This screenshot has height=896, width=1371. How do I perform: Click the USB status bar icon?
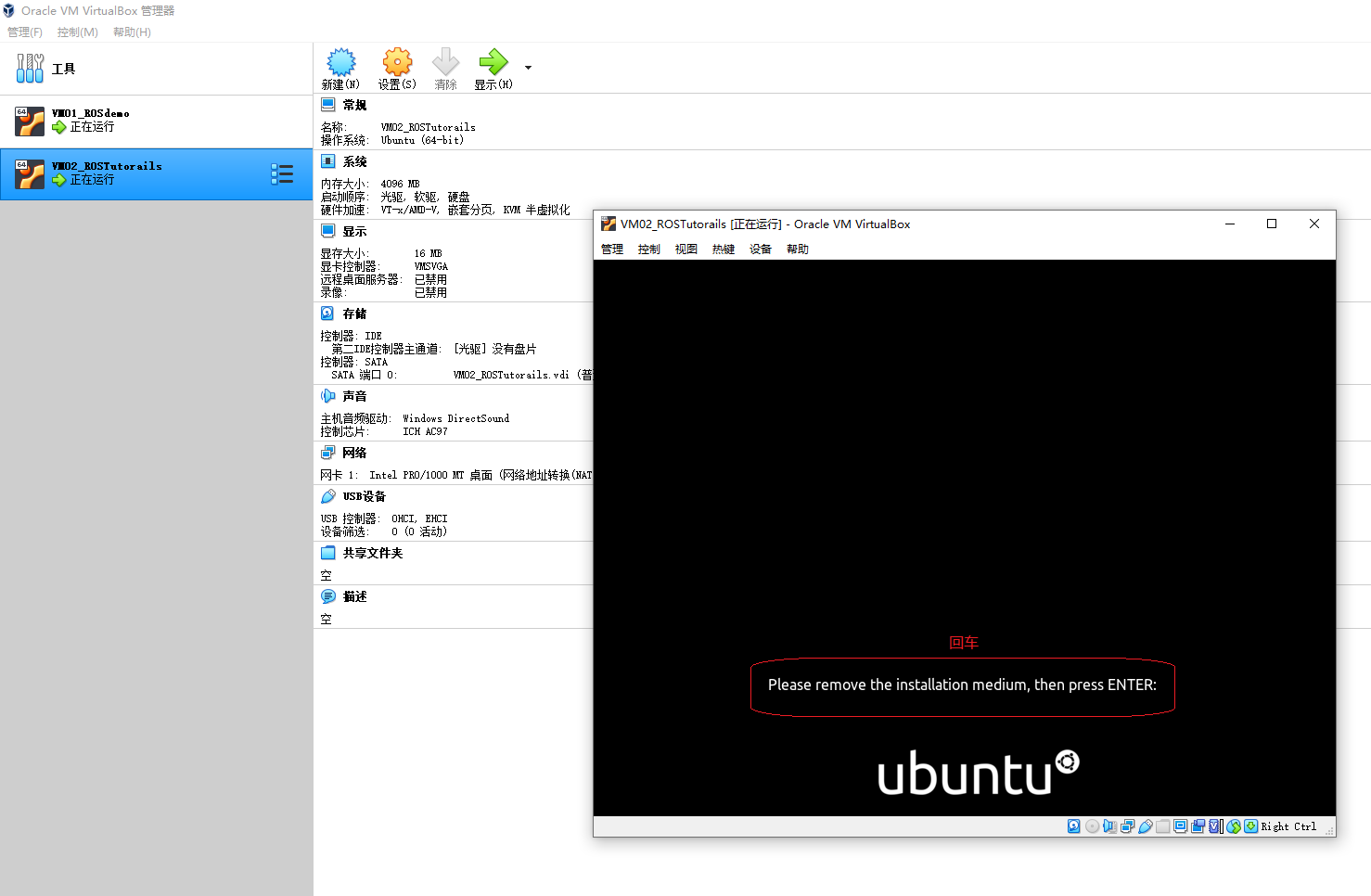click(1146, 826)
